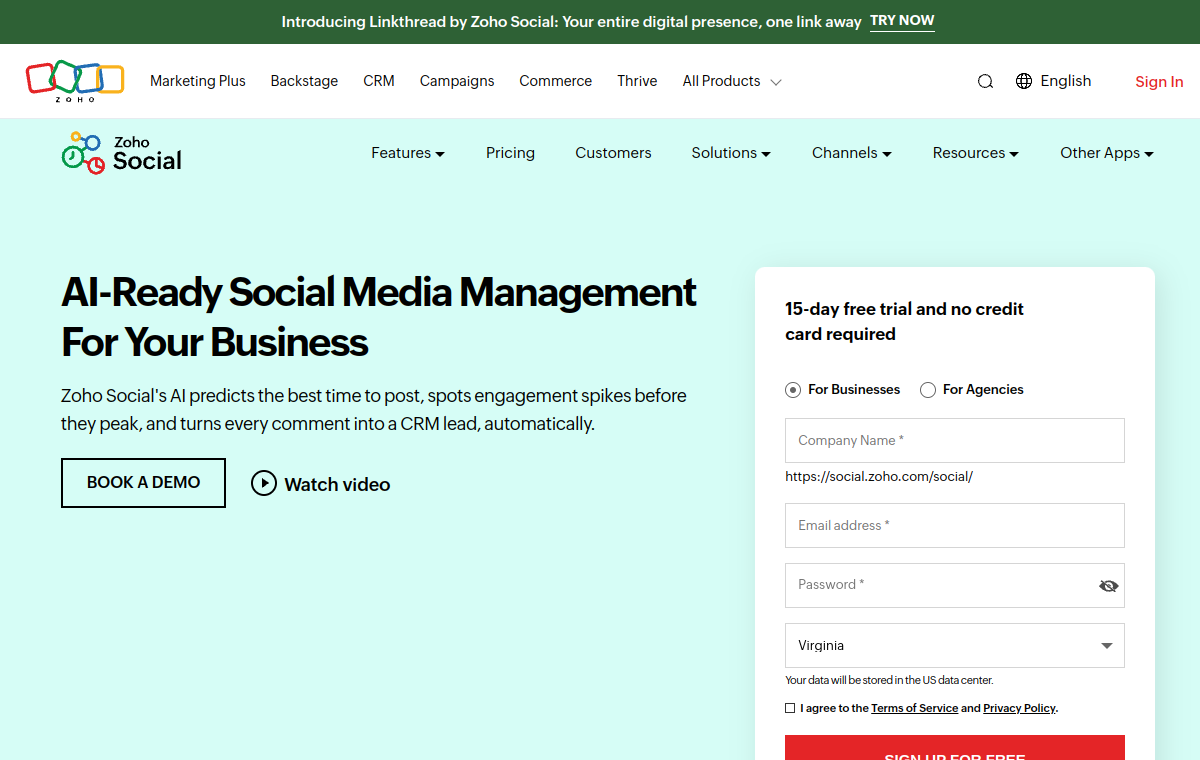Select the For Agencies radio button
The width and height of the screenshot is (1200, 760).
coord(928,390)
